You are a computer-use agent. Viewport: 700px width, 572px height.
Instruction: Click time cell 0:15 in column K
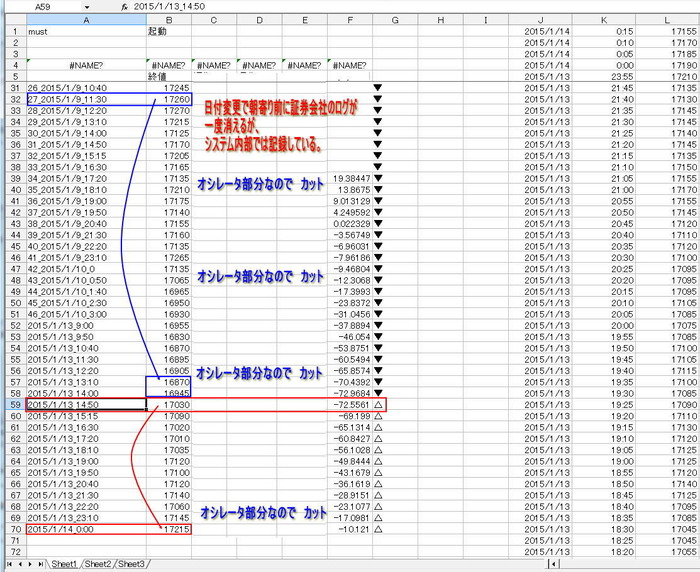[x=604, y=32]
